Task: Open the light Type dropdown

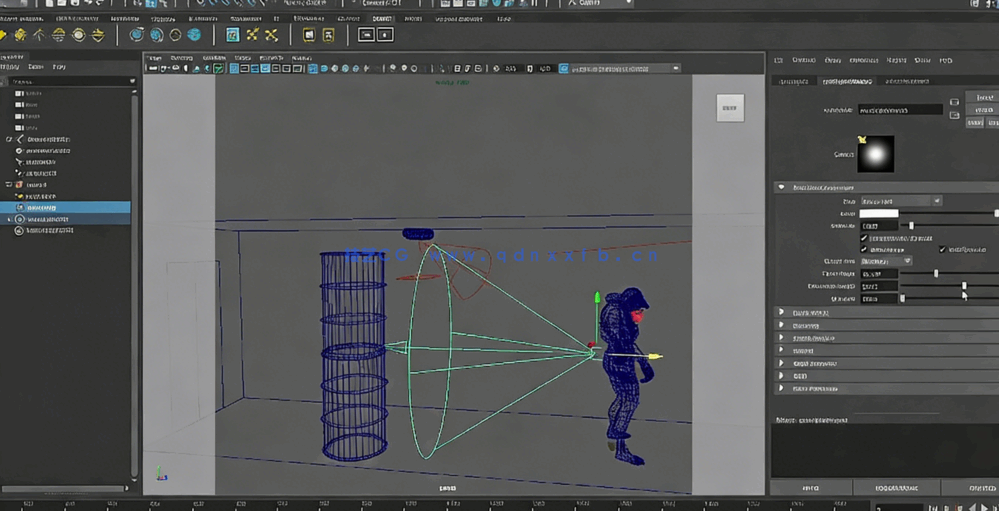Action: coord(900,201)
